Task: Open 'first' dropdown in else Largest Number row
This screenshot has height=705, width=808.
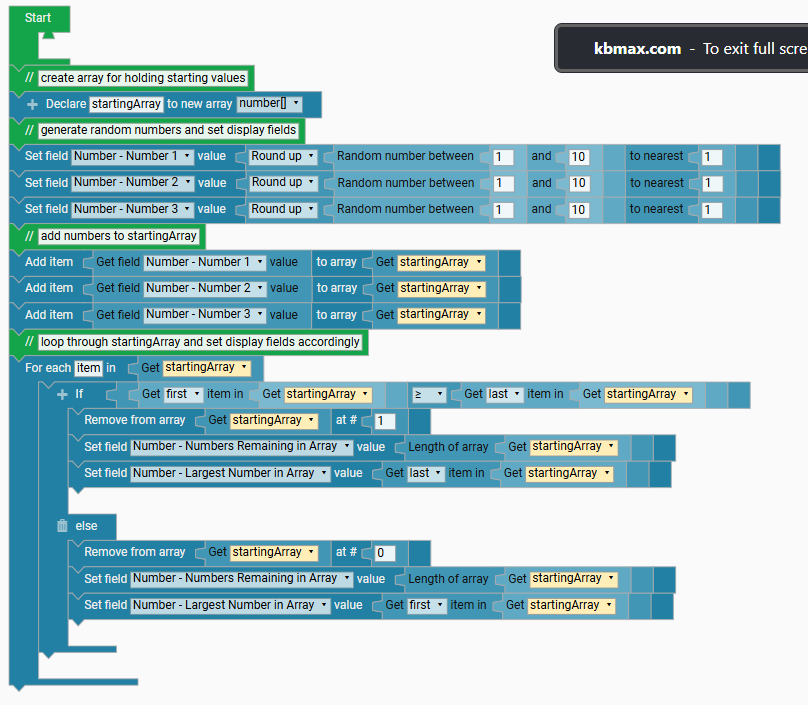Action: coord(427,605)
